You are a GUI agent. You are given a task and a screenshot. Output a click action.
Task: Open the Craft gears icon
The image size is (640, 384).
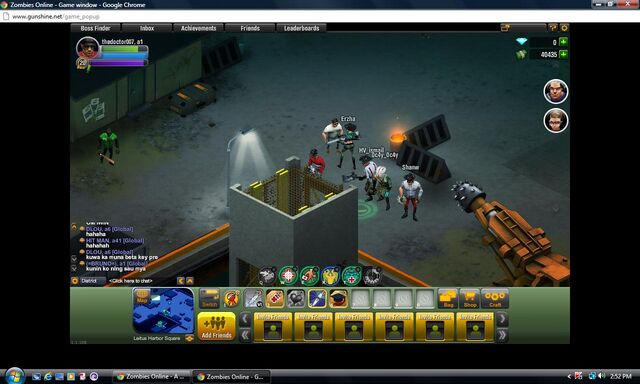[x=495, y=299]
